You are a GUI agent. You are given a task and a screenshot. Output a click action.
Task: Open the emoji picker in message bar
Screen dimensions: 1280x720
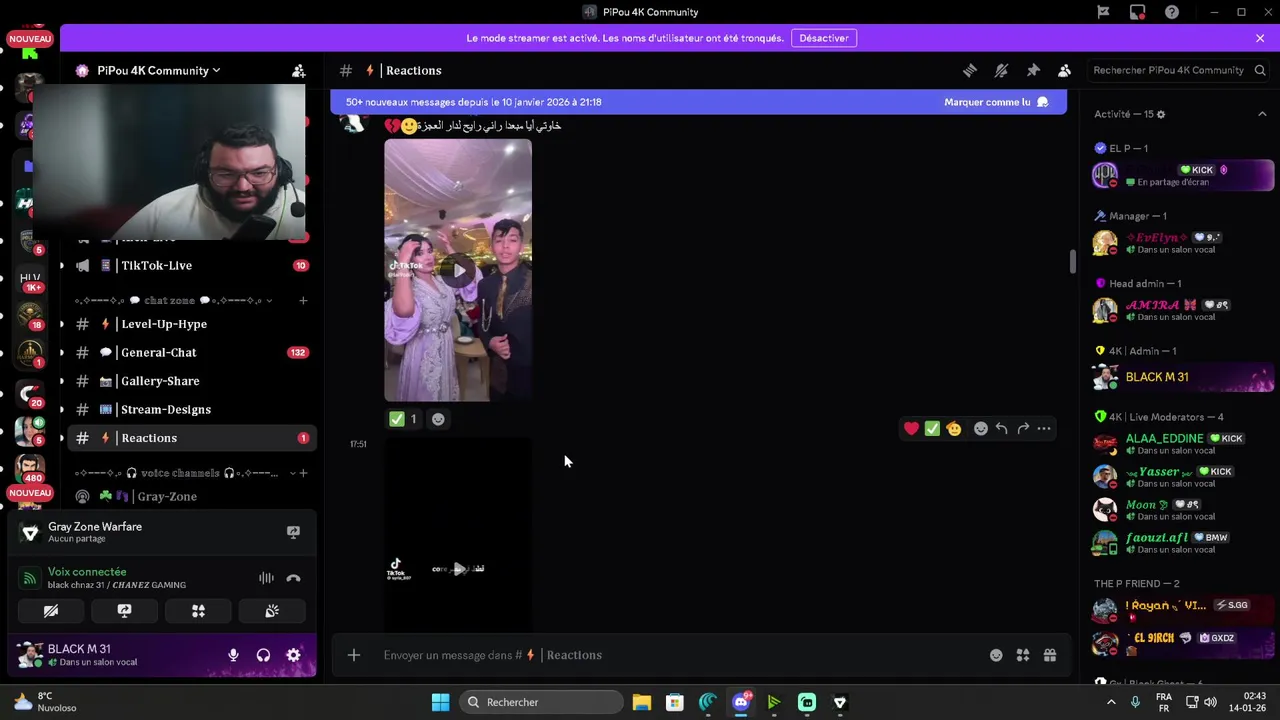[996, 655]
